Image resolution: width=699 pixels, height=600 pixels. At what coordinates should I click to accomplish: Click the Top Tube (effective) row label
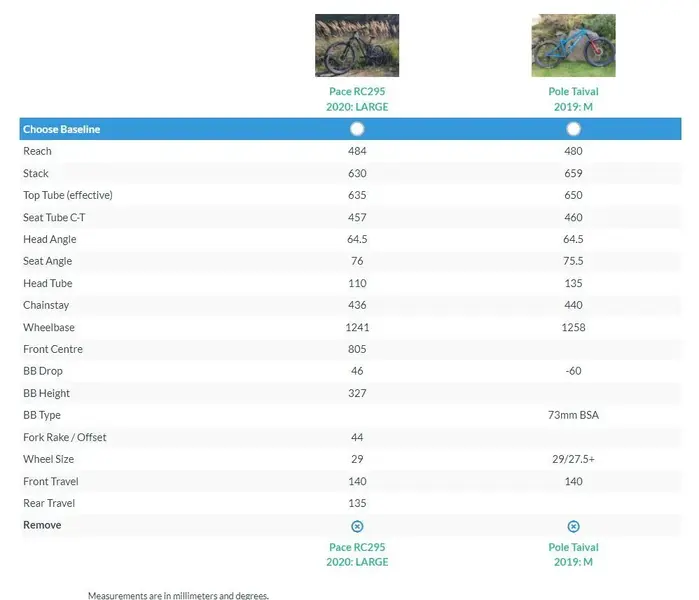pyautogui.click(x=68, y=195)
